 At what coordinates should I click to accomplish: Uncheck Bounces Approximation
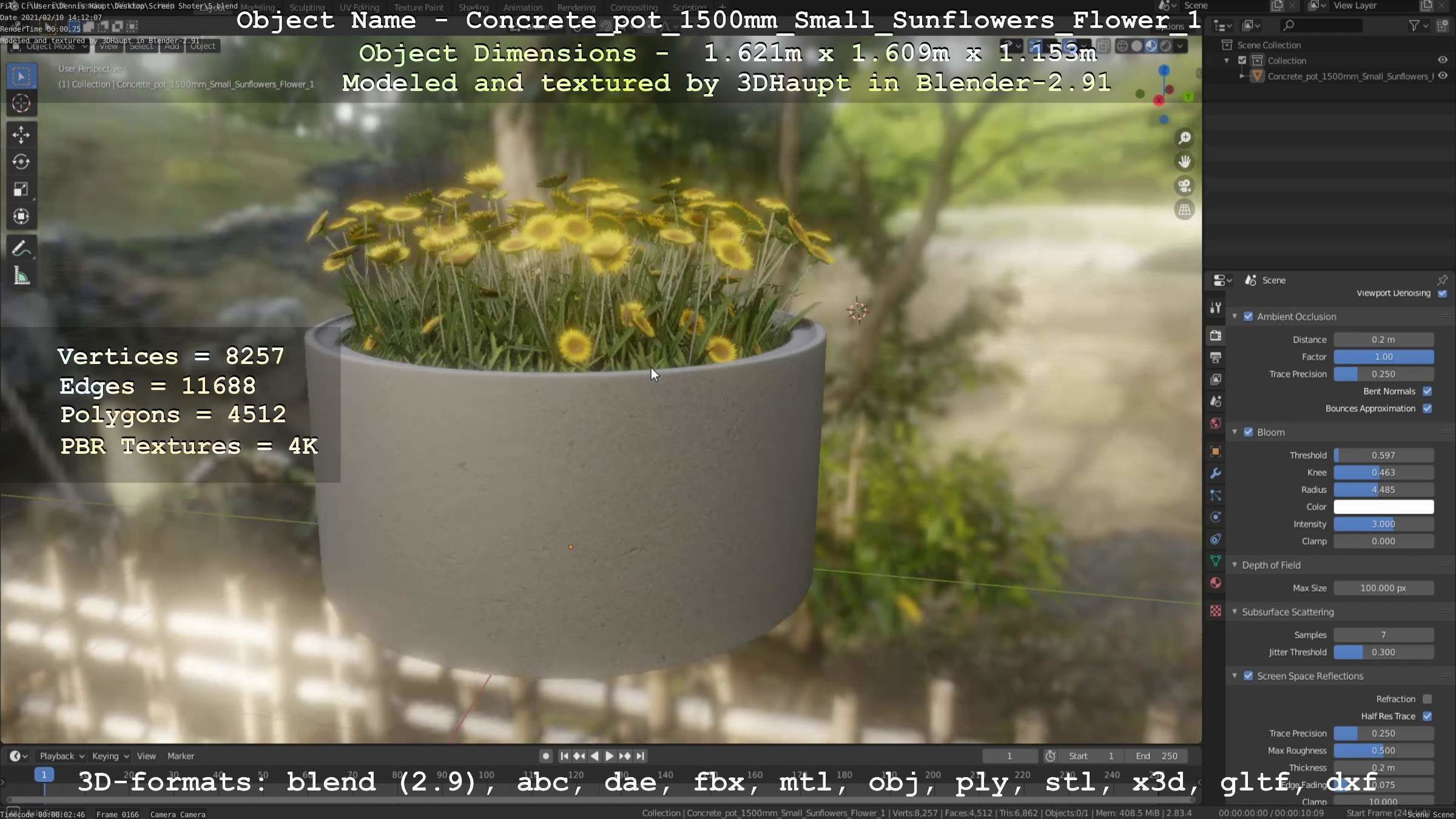click(1427, 408)
